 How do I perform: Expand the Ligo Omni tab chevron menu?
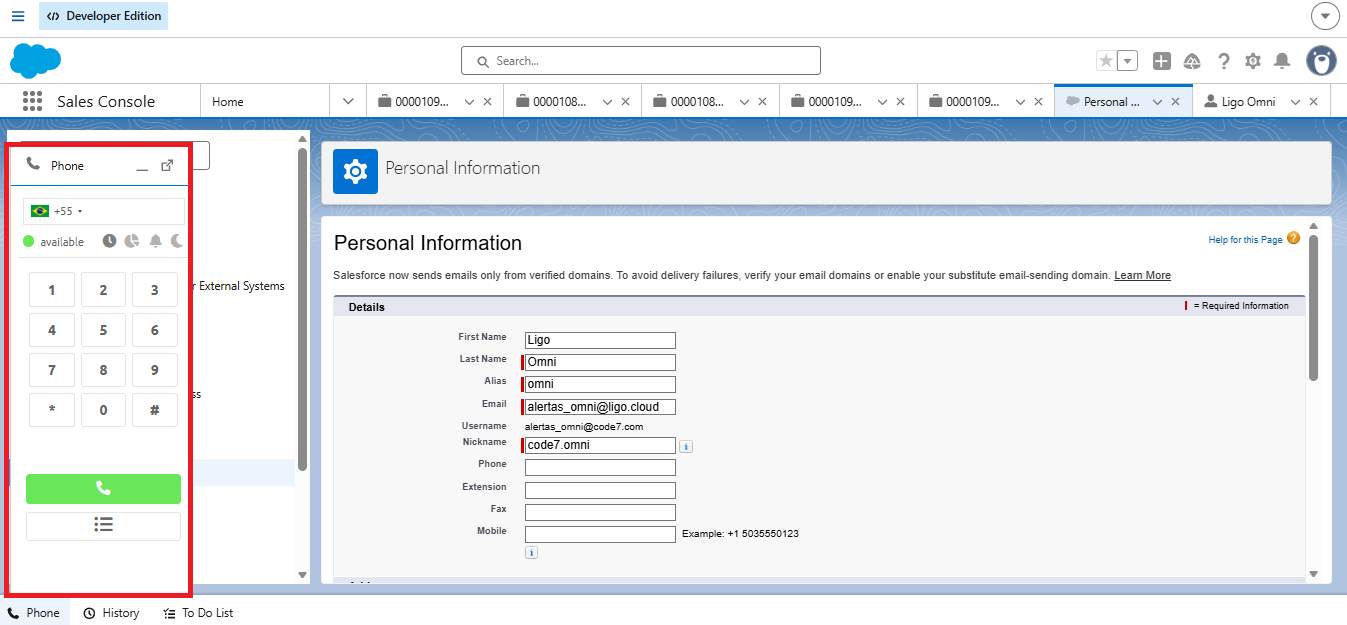coord(1295,102)
